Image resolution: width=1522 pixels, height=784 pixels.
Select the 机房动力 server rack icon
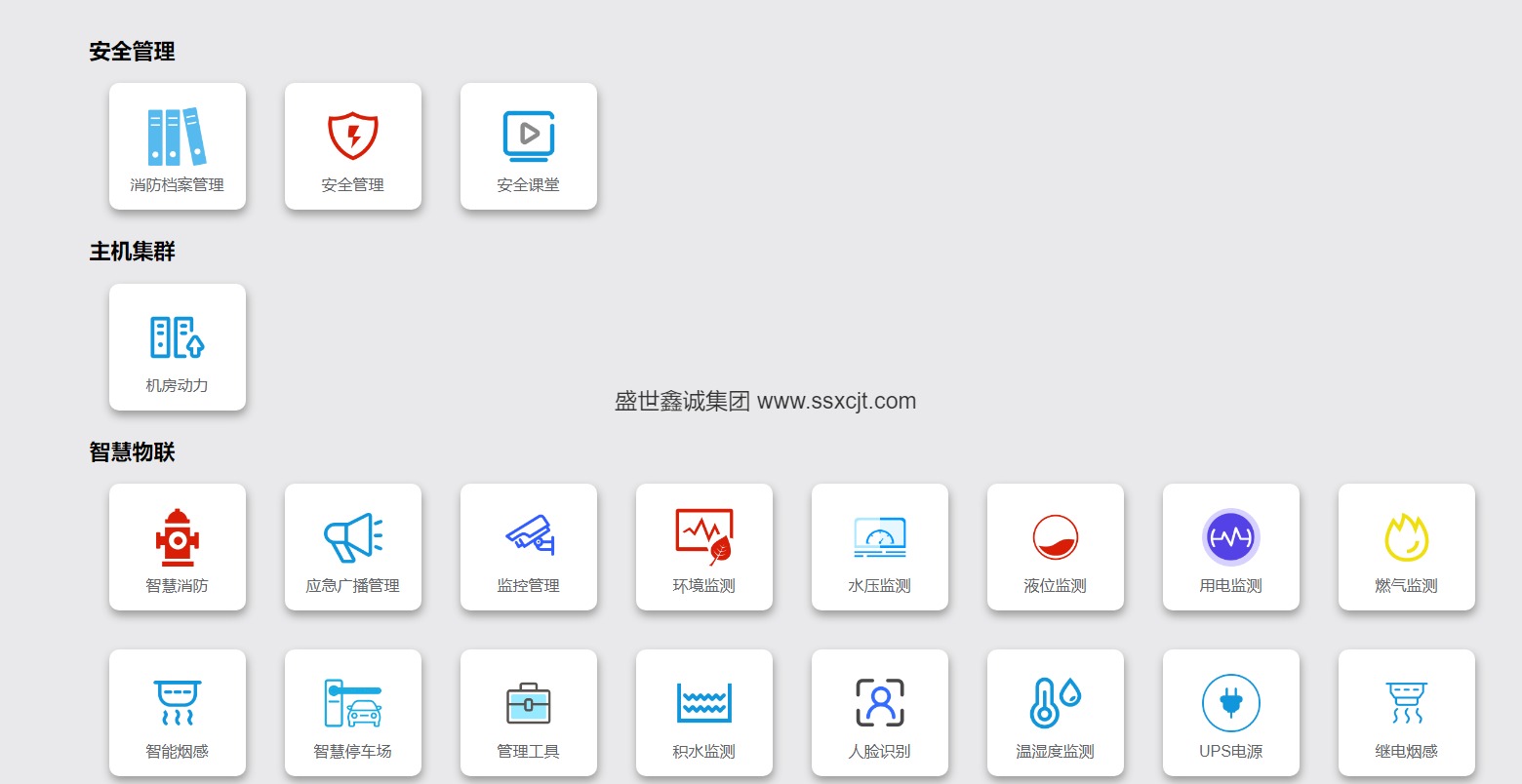178,337
